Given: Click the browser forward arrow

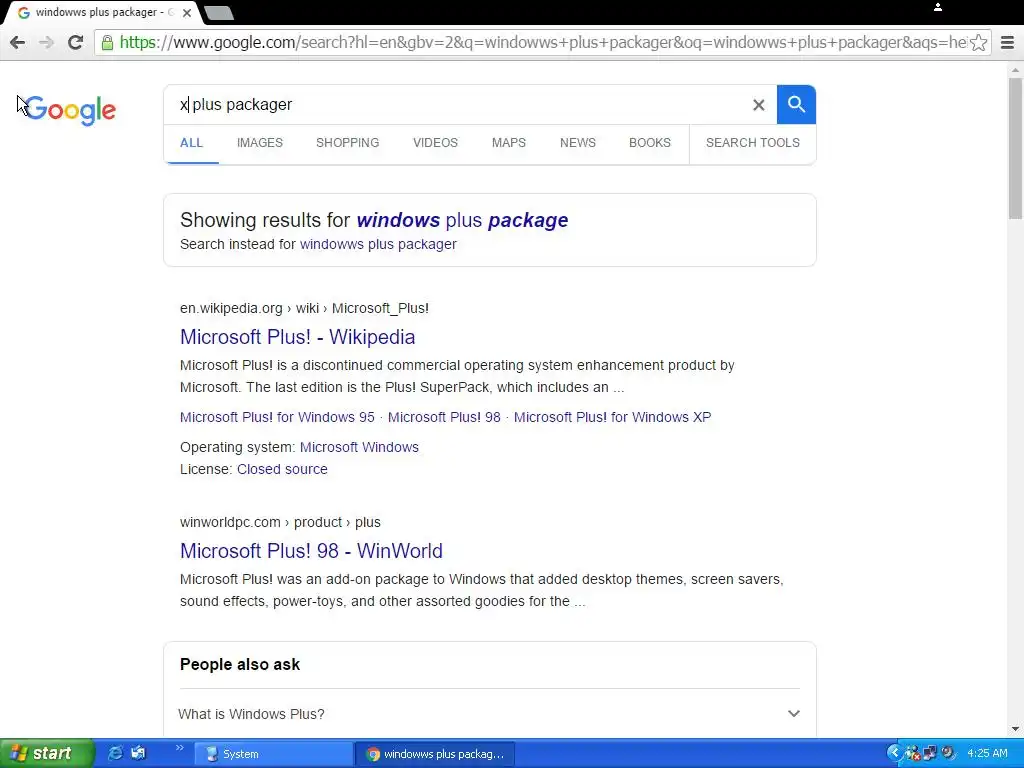Looking at the screenshot, I should pos(46,42).
